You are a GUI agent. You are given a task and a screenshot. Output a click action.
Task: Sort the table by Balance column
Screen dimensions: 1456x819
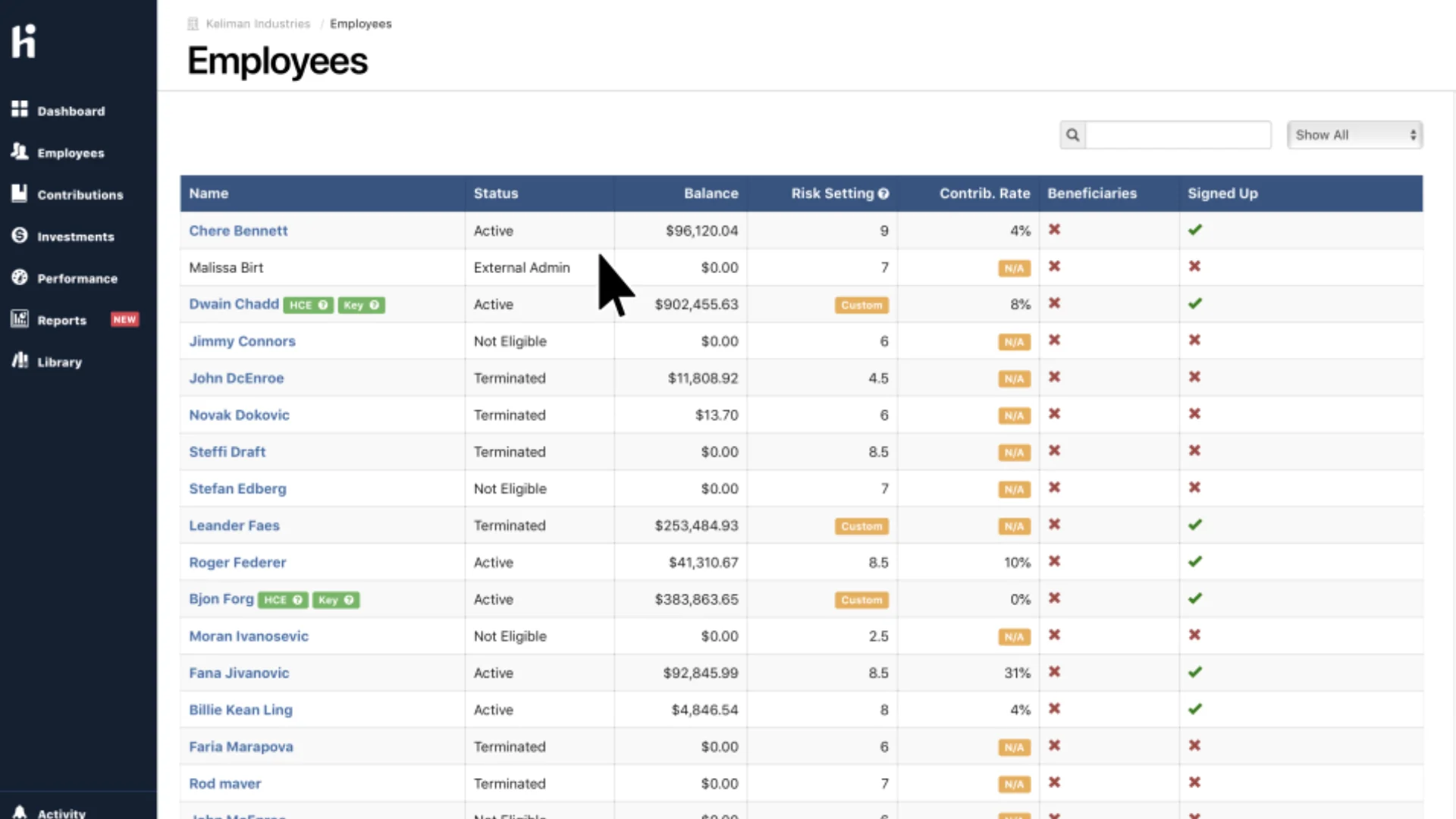tap(711, 193)
